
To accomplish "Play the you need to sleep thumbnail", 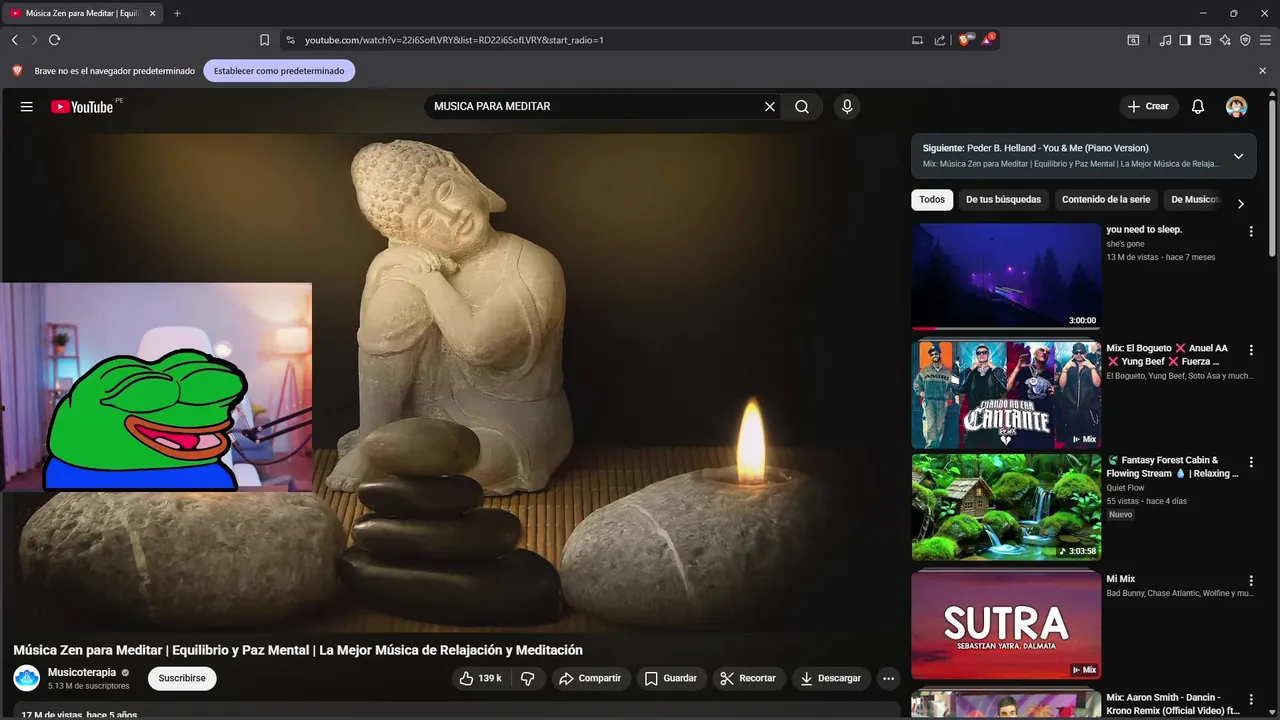I will (1006, 276).
